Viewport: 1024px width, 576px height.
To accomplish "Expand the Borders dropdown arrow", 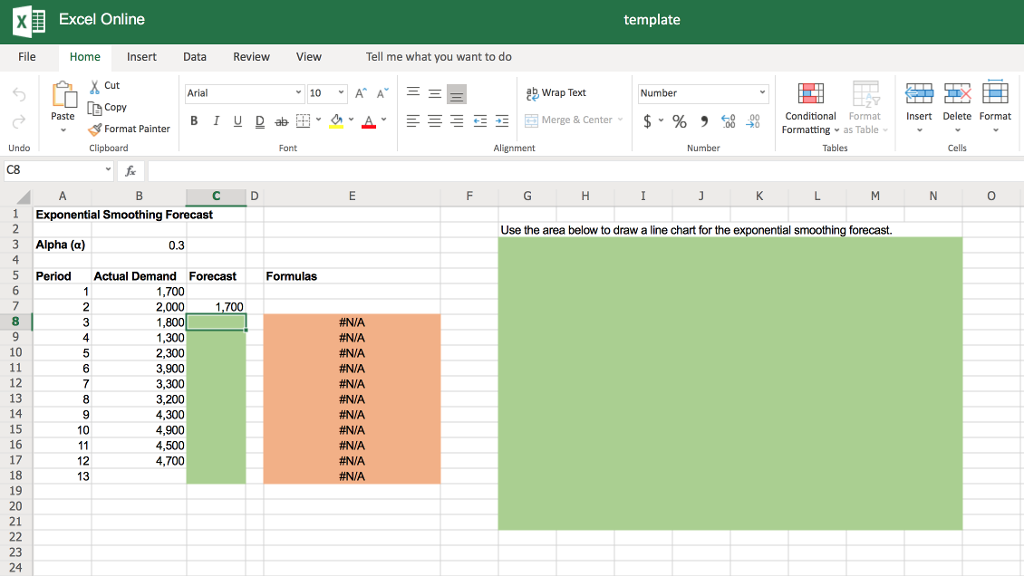I will point(317,121).
